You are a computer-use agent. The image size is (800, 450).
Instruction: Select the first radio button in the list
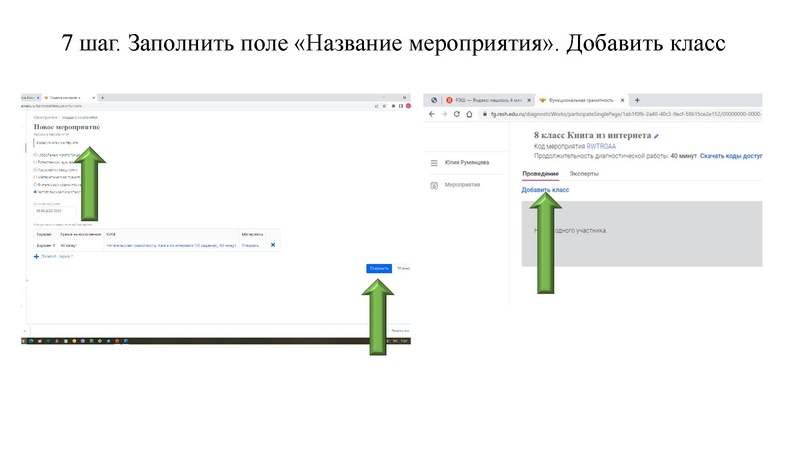tap(37, 155)
